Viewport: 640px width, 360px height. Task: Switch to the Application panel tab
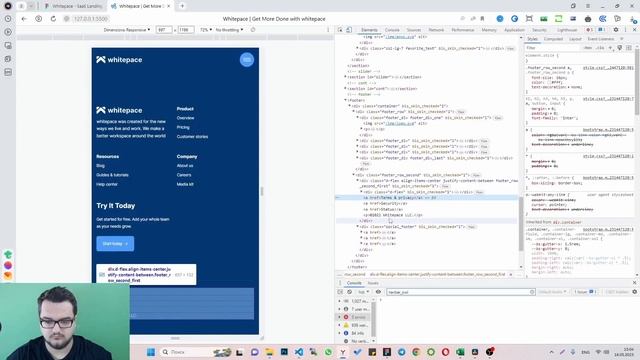point(514,30)
